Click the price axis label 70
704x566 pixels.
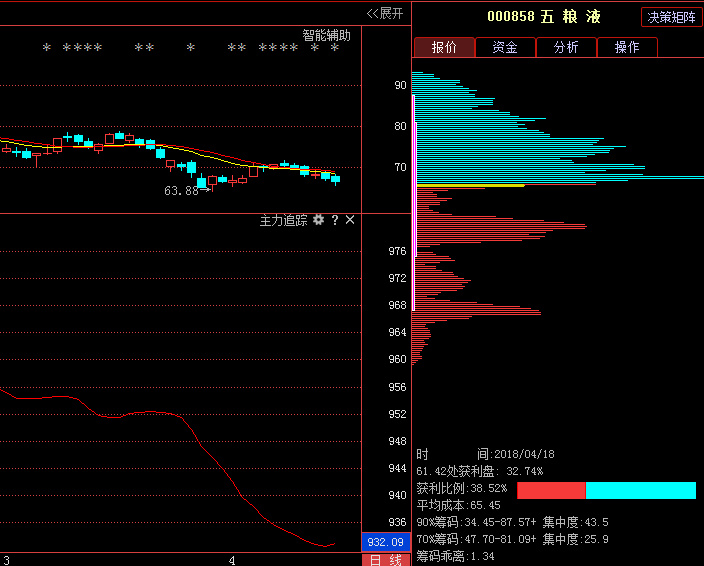pos(400,167)
